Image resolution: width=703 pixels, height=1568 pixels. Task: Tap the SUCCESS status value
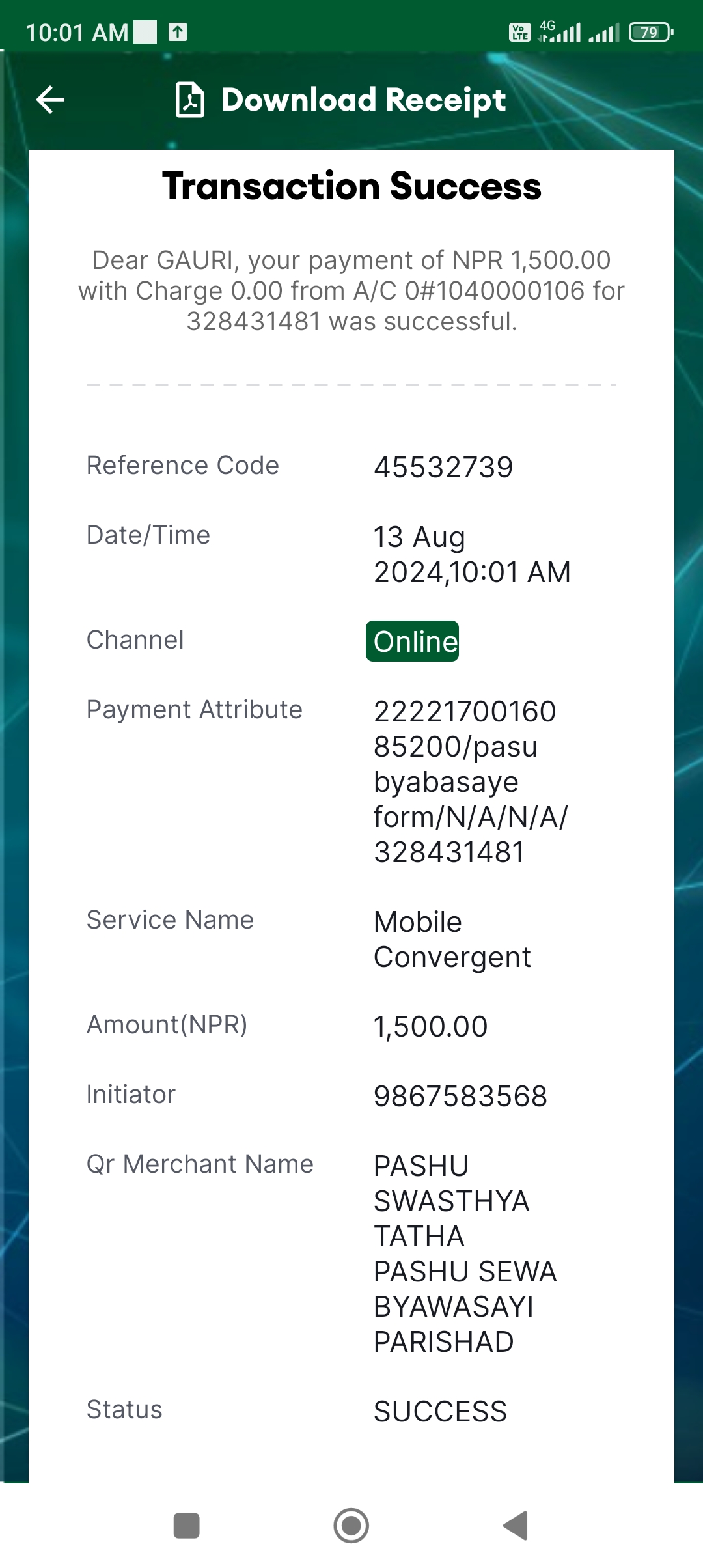point(440,1411)
